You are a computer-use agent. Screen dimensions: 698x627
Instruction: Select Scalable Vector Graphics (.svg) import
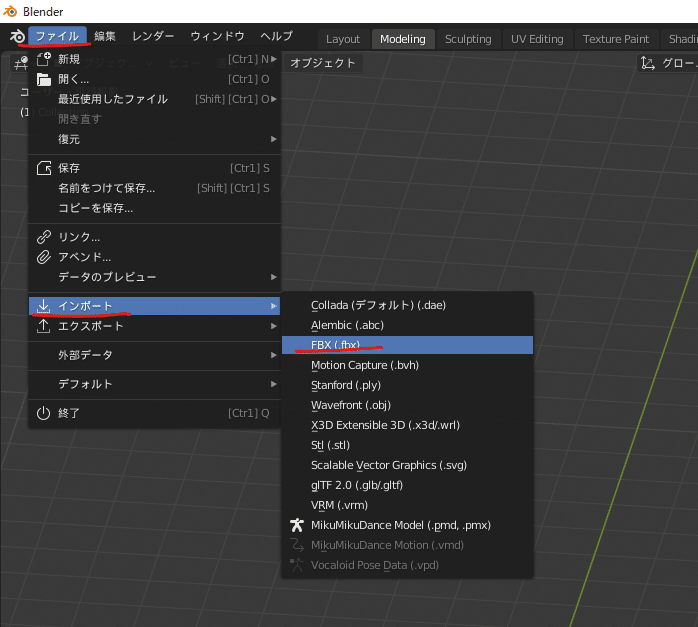[407, 465]
